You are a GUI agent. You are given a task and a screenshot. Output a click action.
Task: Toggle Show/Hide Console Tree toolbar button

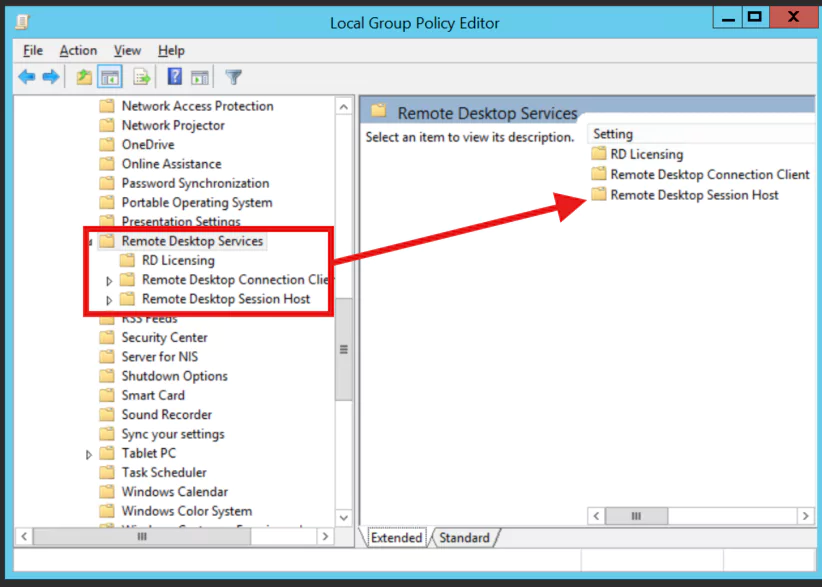point(110,78)
